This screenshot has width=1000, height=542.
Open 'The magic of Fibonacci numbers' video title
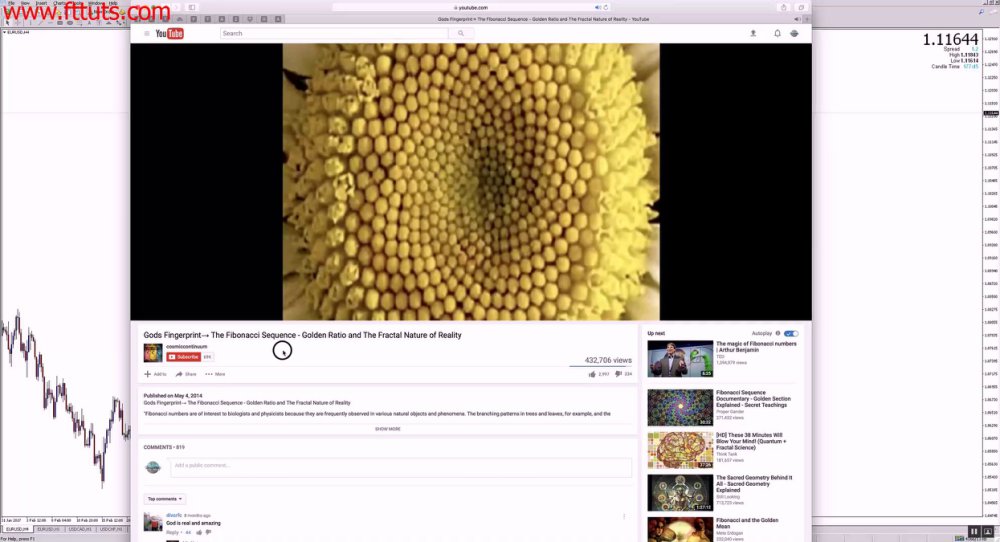pyautogui.click(x=756, y=347)
